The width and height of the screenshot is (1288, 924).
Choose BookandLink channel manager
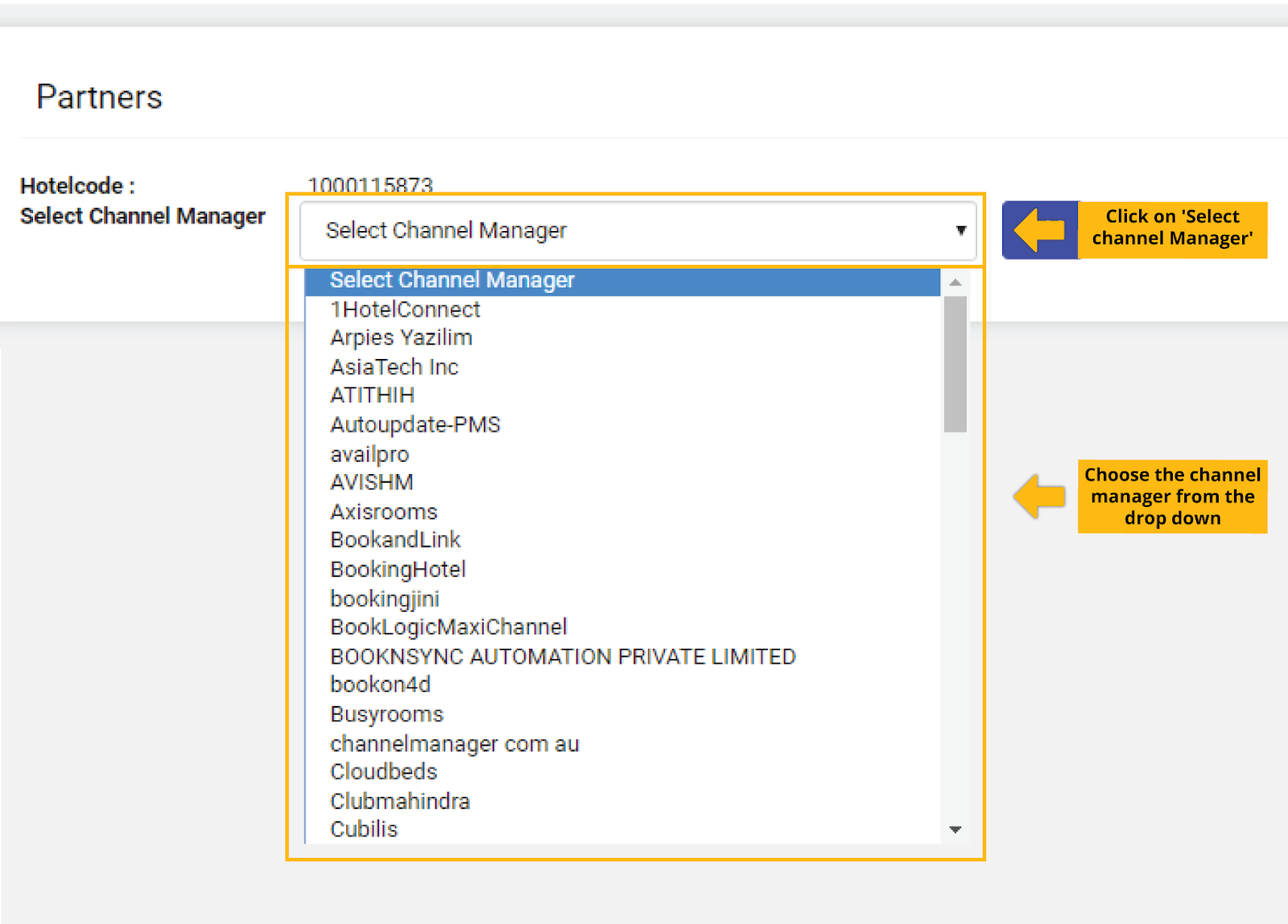click(394, 539)
